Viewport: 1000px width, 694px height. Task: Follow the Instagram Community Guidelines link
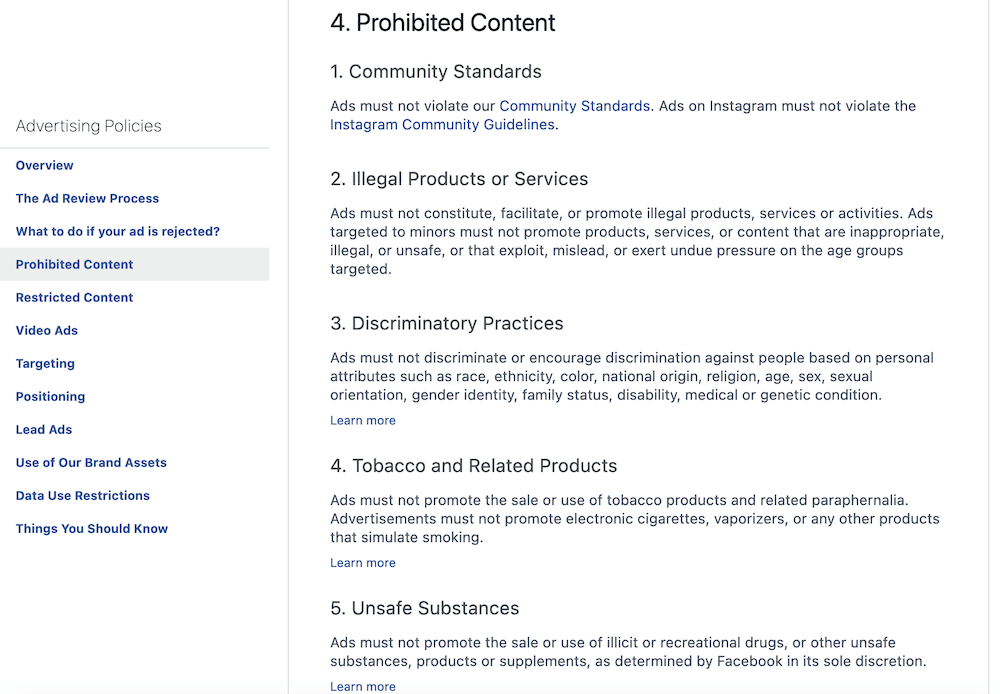tap(441, 124)
